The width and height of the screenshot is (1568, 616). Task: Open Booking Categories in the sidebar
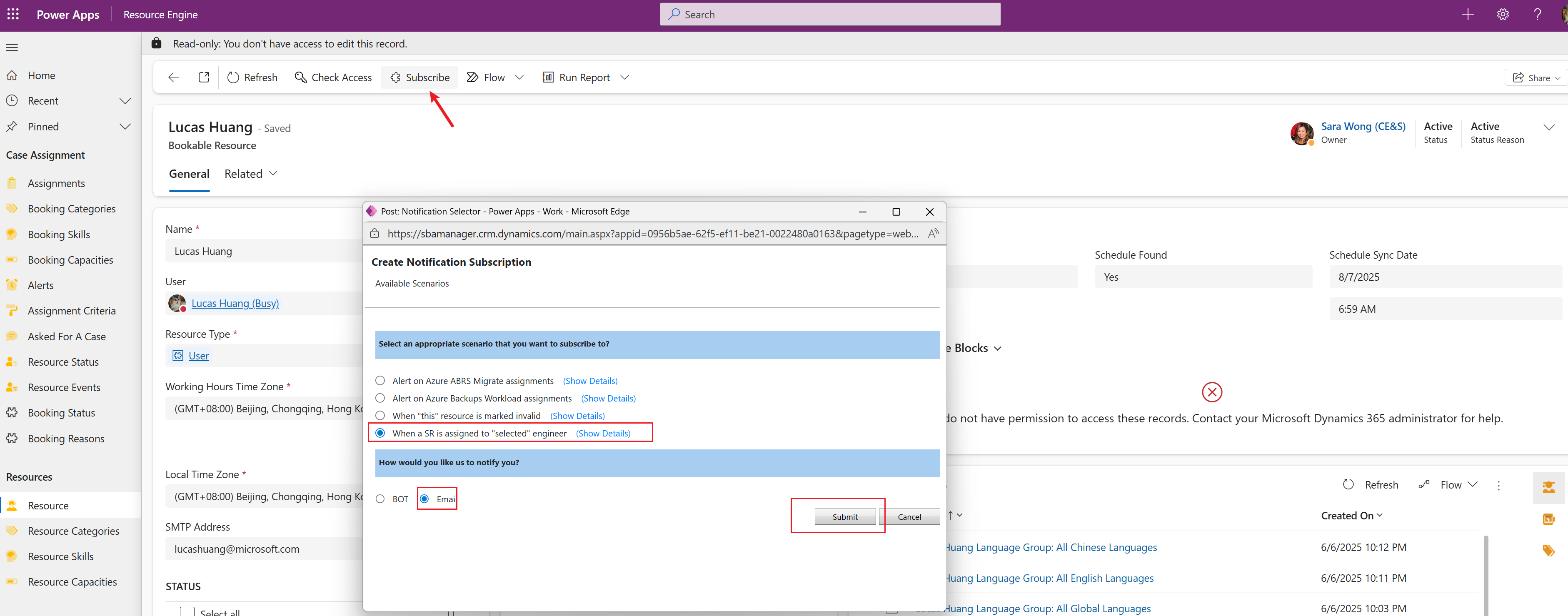click(x=71, y=209)
